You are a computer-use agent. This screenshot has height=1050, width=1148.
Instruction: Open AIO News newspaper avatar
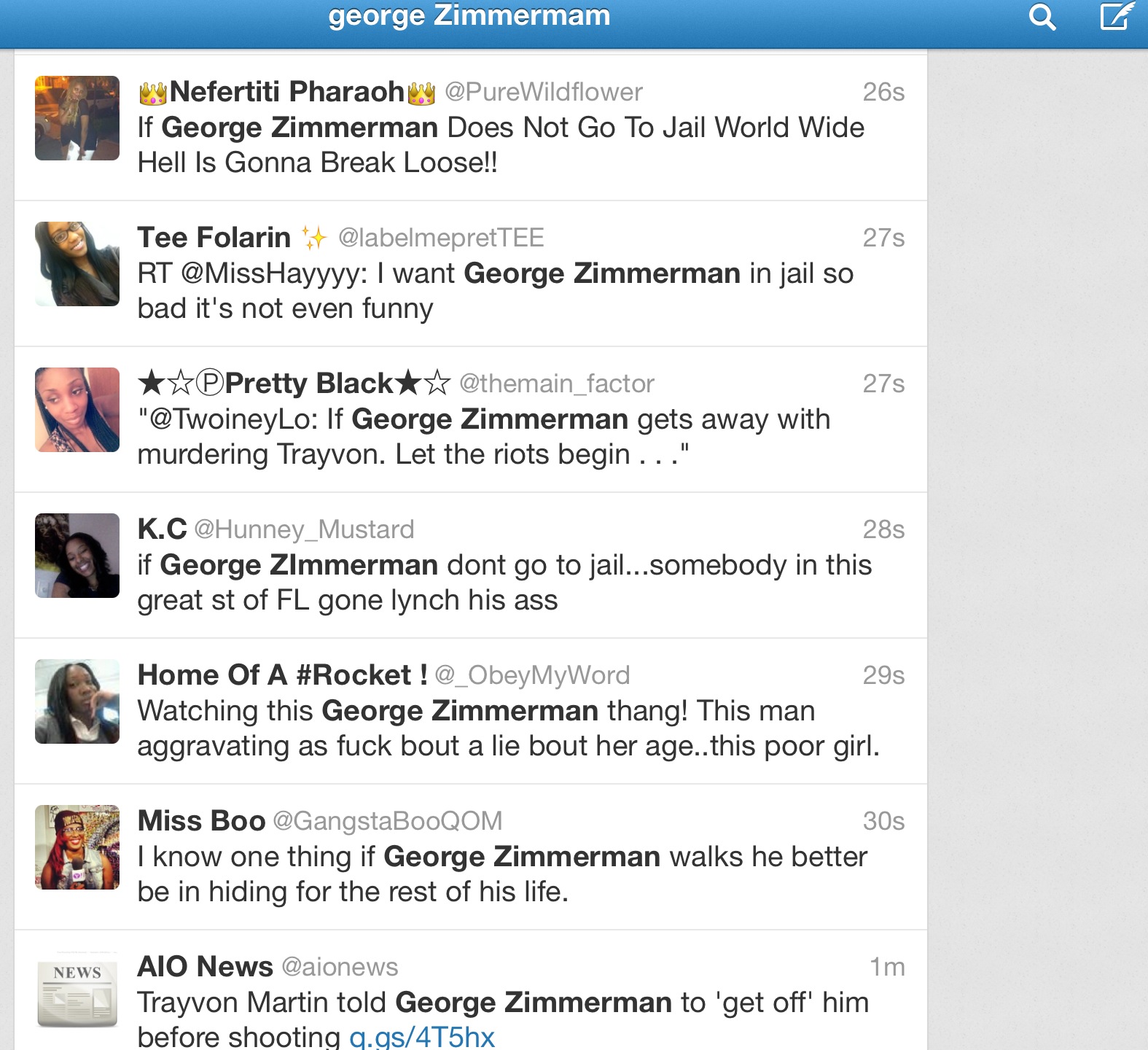(77, 990)
